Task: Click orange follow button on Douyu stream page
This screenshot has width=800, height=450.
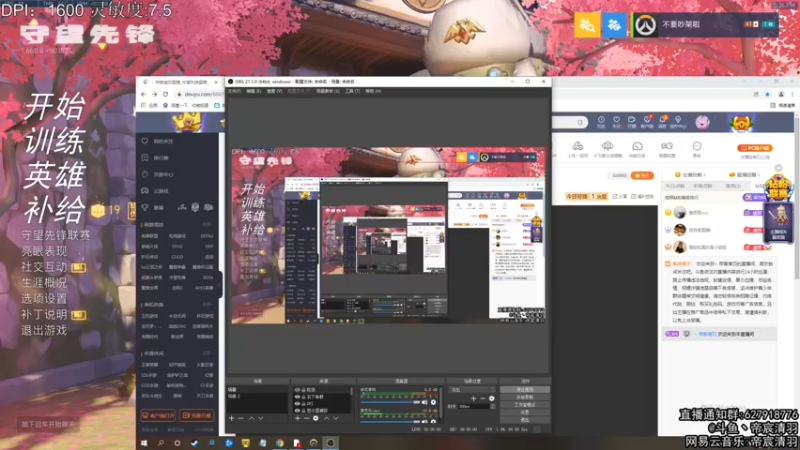Action: (x=642, y=175)
